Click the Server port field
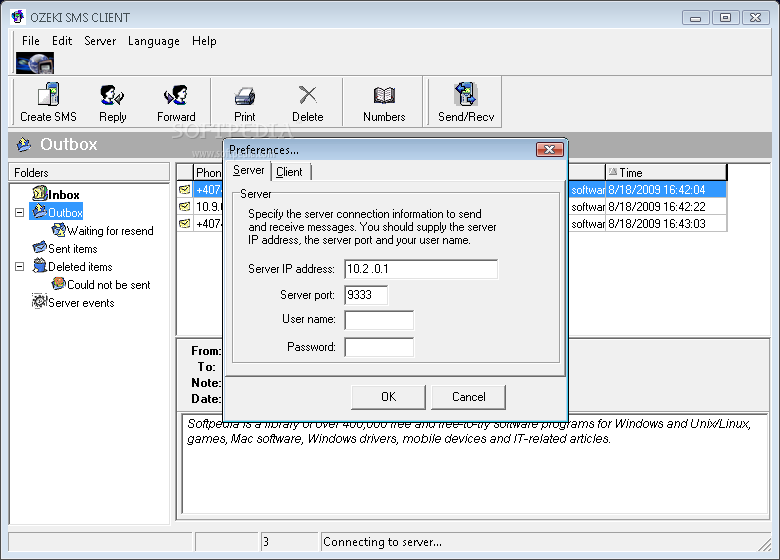 (366, 295)
